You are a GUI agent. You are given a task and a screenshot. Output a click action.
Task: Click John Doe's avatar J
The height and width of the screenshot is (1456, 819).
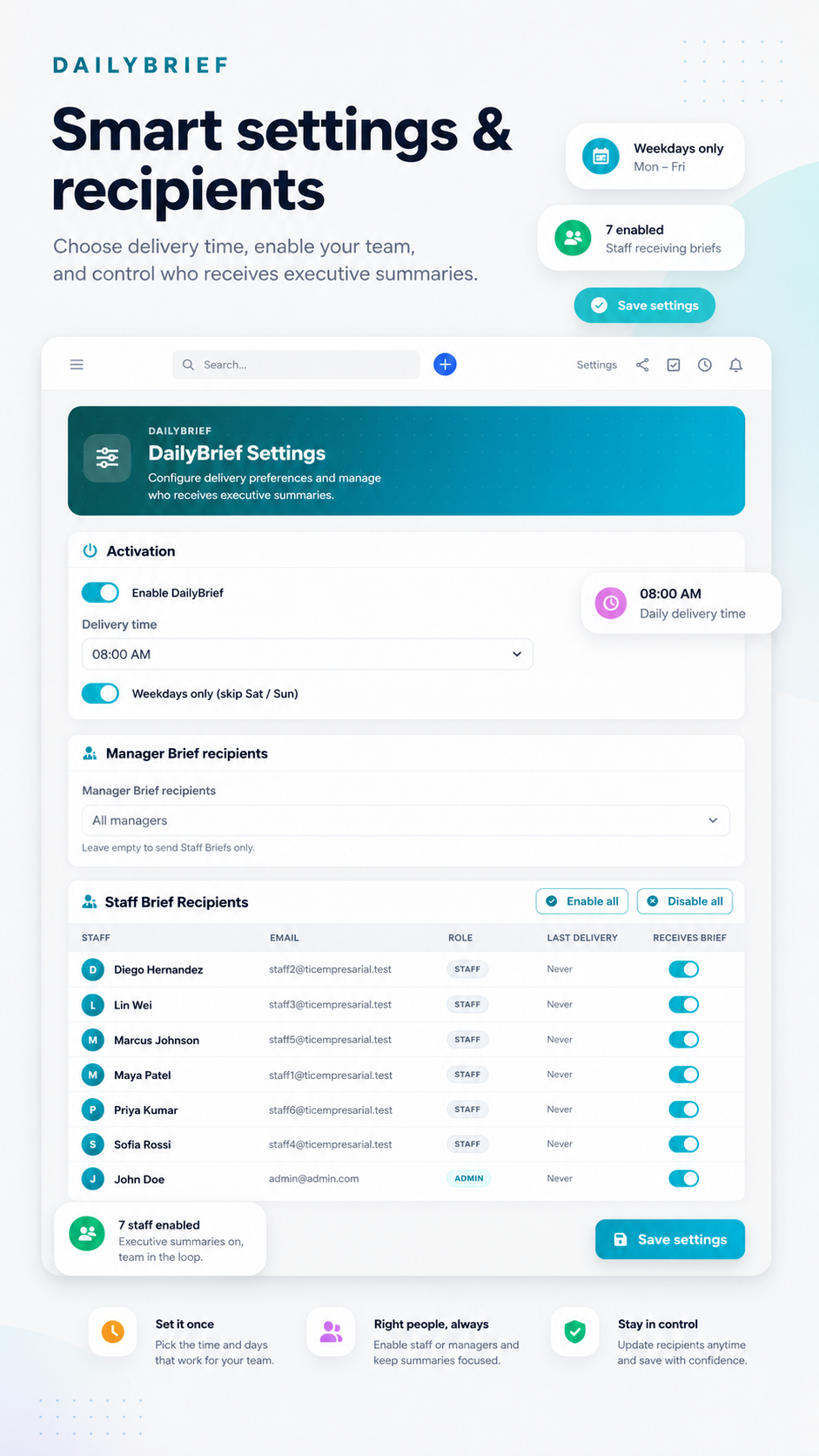[93, 1179]
